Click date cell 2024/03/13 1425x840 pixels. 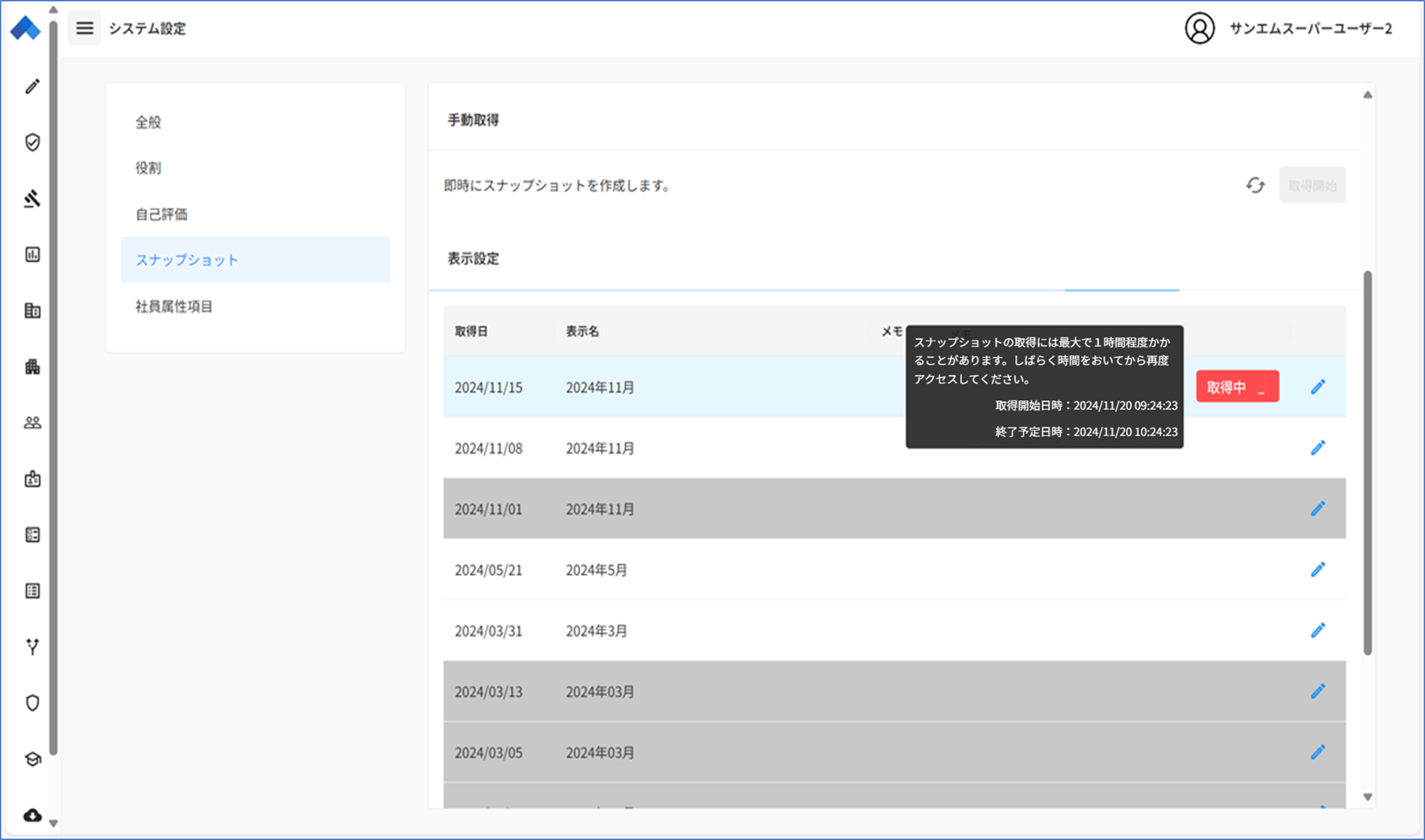point(488,692)
